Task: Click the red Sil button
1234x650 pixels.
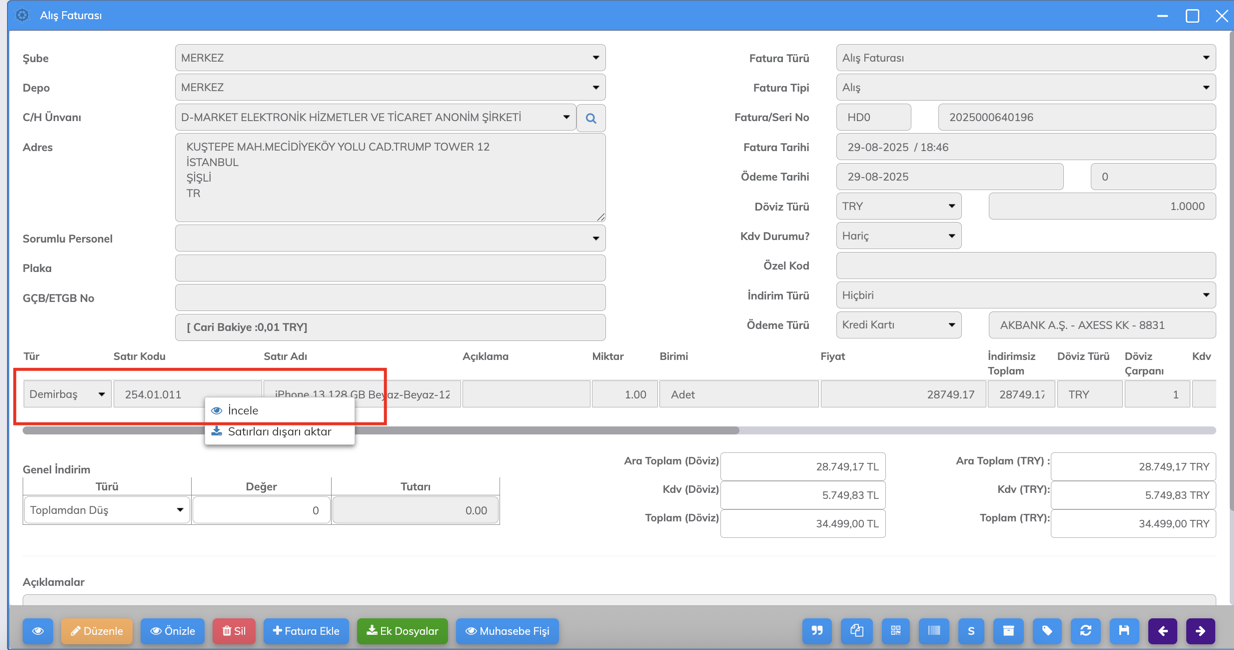Action: click(234, 631)
